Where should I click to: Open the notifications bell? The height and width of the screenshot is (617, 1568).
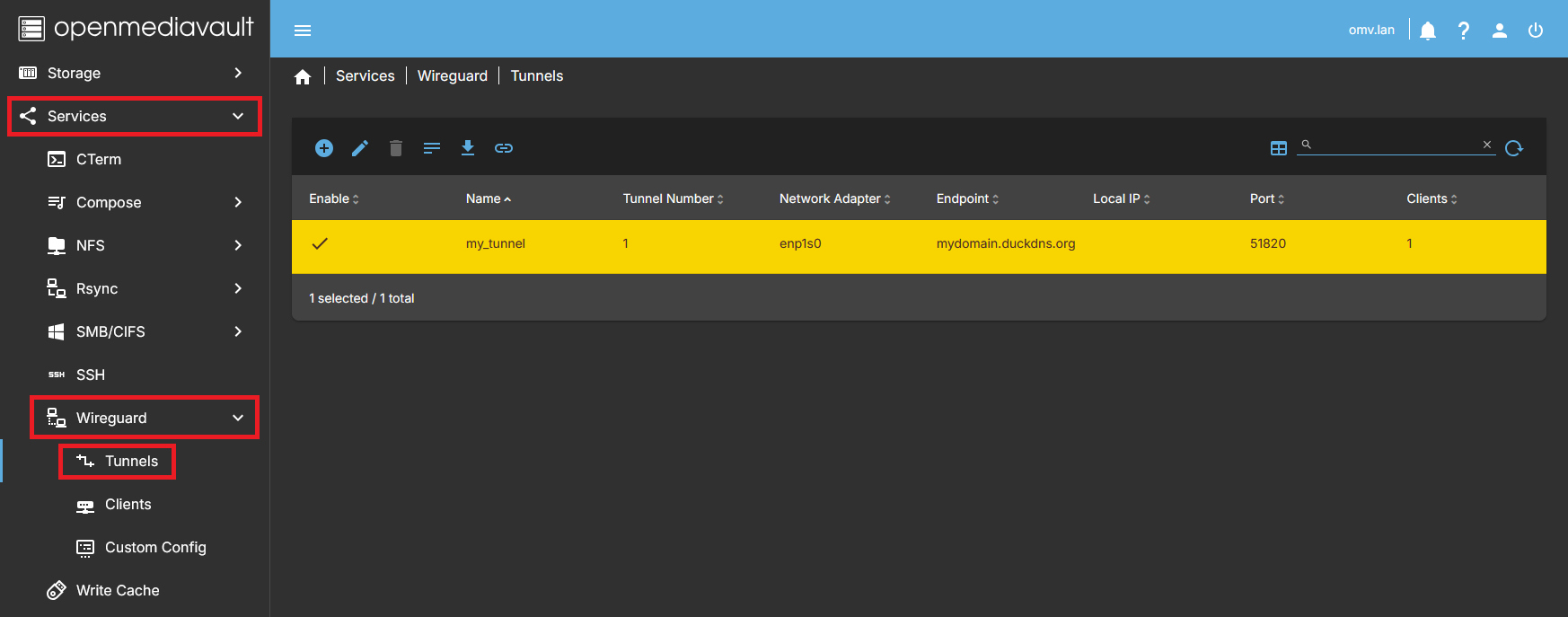coord(1428,31)
